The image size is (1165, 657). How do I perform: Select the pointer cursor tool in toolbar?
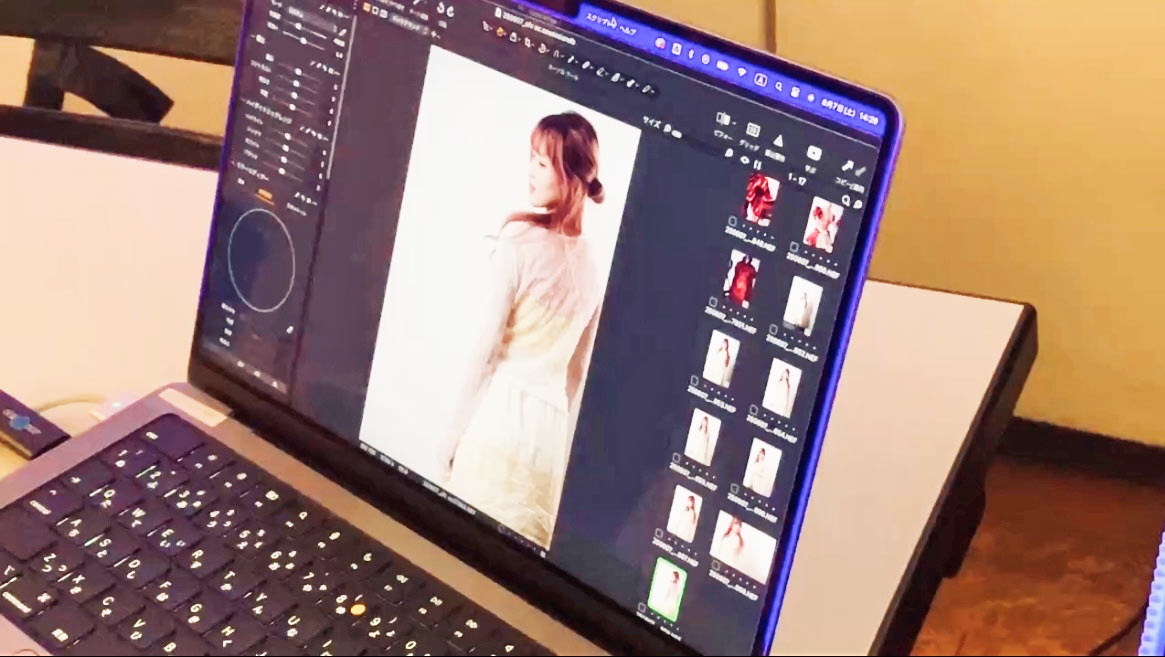pos(487,27)
